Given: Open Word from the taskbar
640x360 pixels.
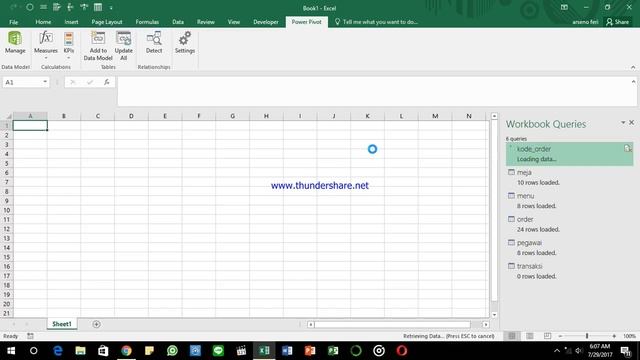Looking at the screenshot, I should (x=287, y=351).
